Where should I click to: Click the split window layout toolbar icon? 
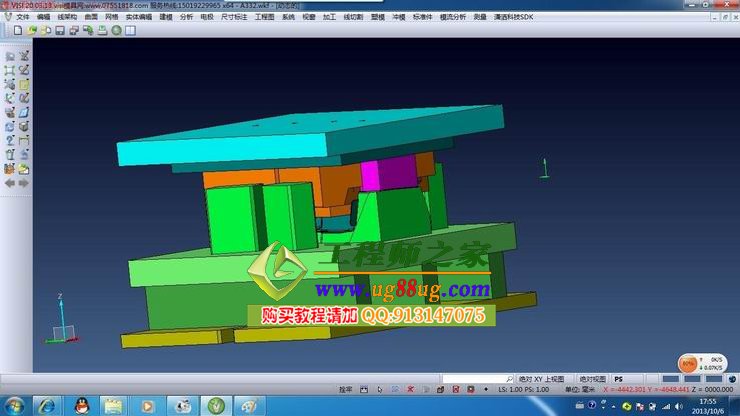point(130,30)
